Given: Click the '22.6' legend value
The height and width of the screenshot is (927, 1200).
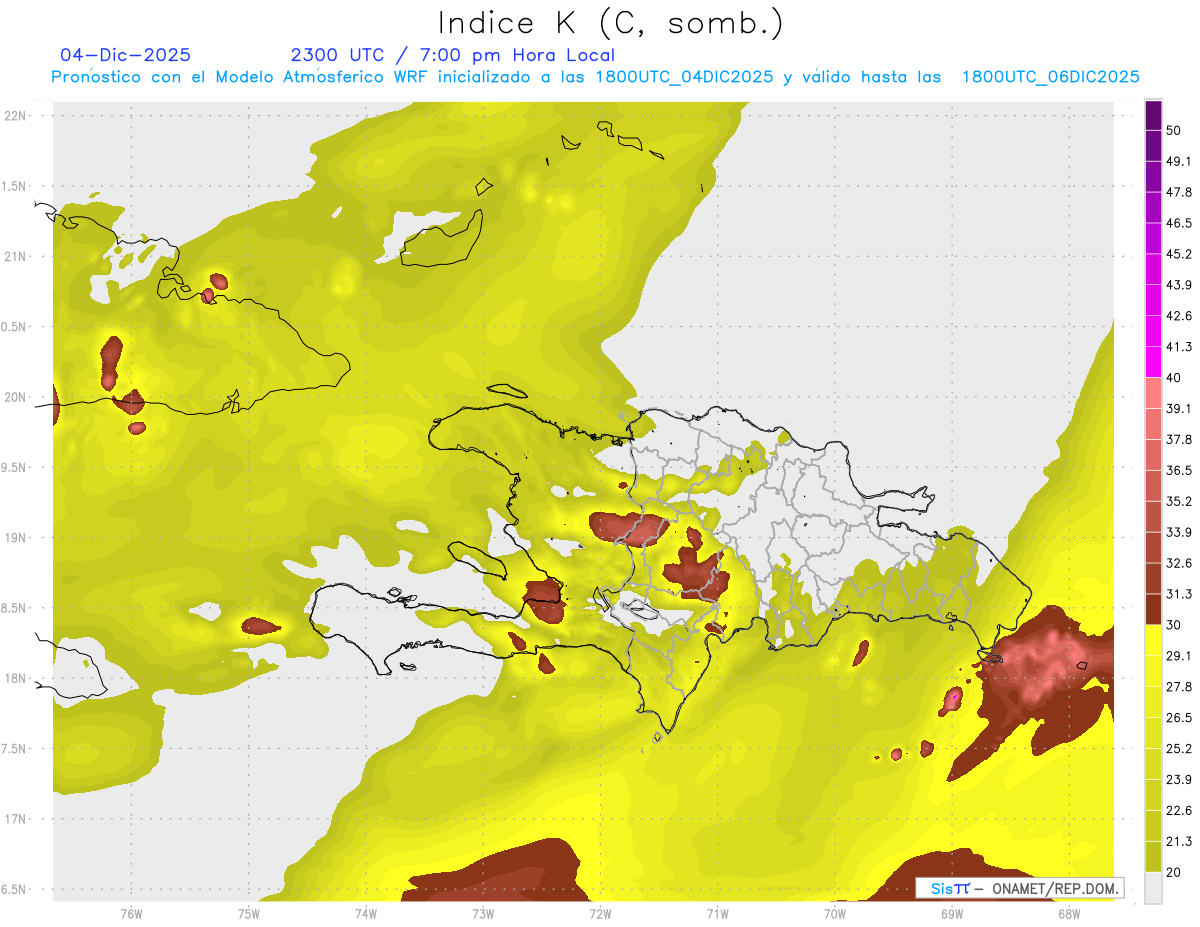Looking at the screenshot, I should (1180, 811).
